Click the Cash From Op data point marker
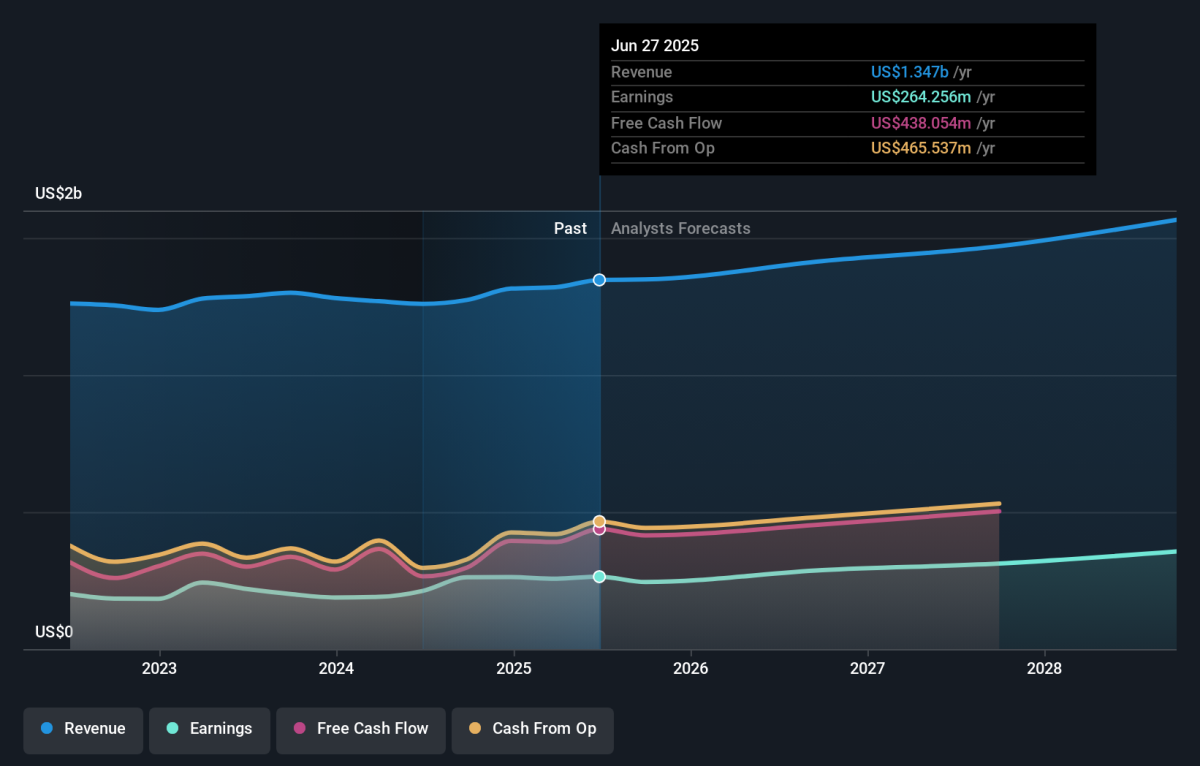1200x766 pixels. click(599, 521)
